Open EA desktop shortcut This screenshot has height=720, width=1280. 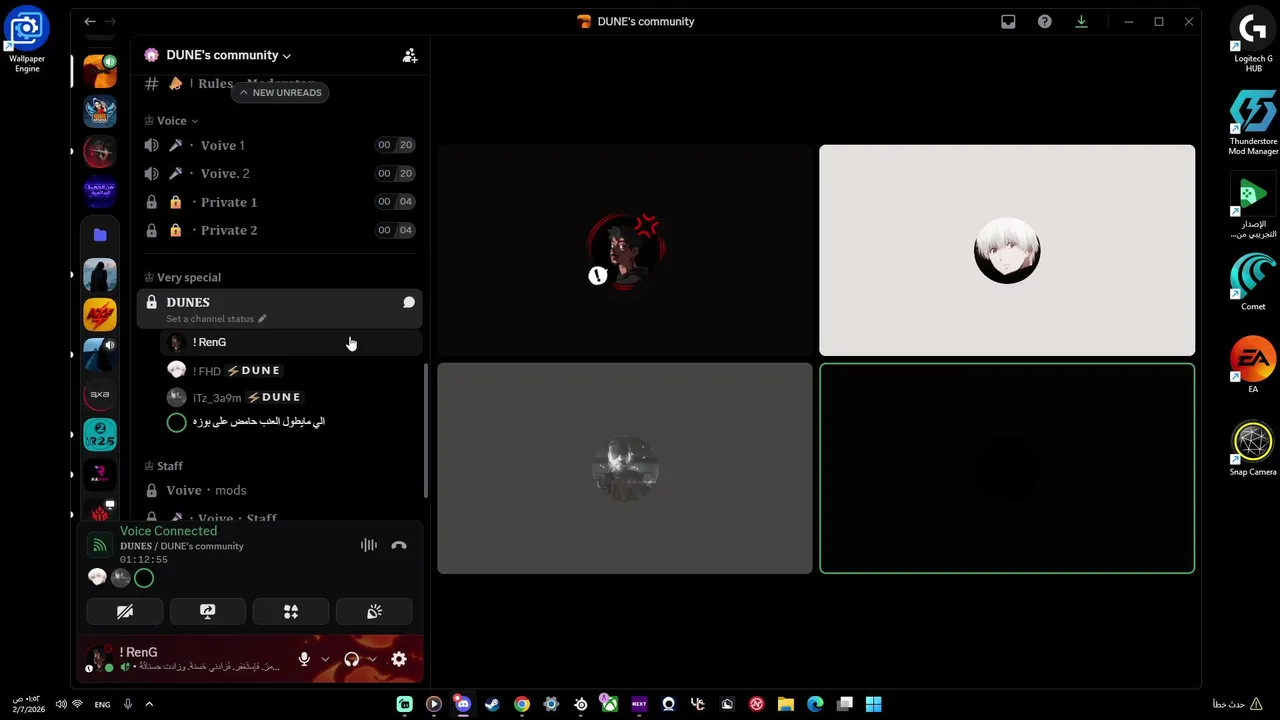click(x=1253, y=365)
